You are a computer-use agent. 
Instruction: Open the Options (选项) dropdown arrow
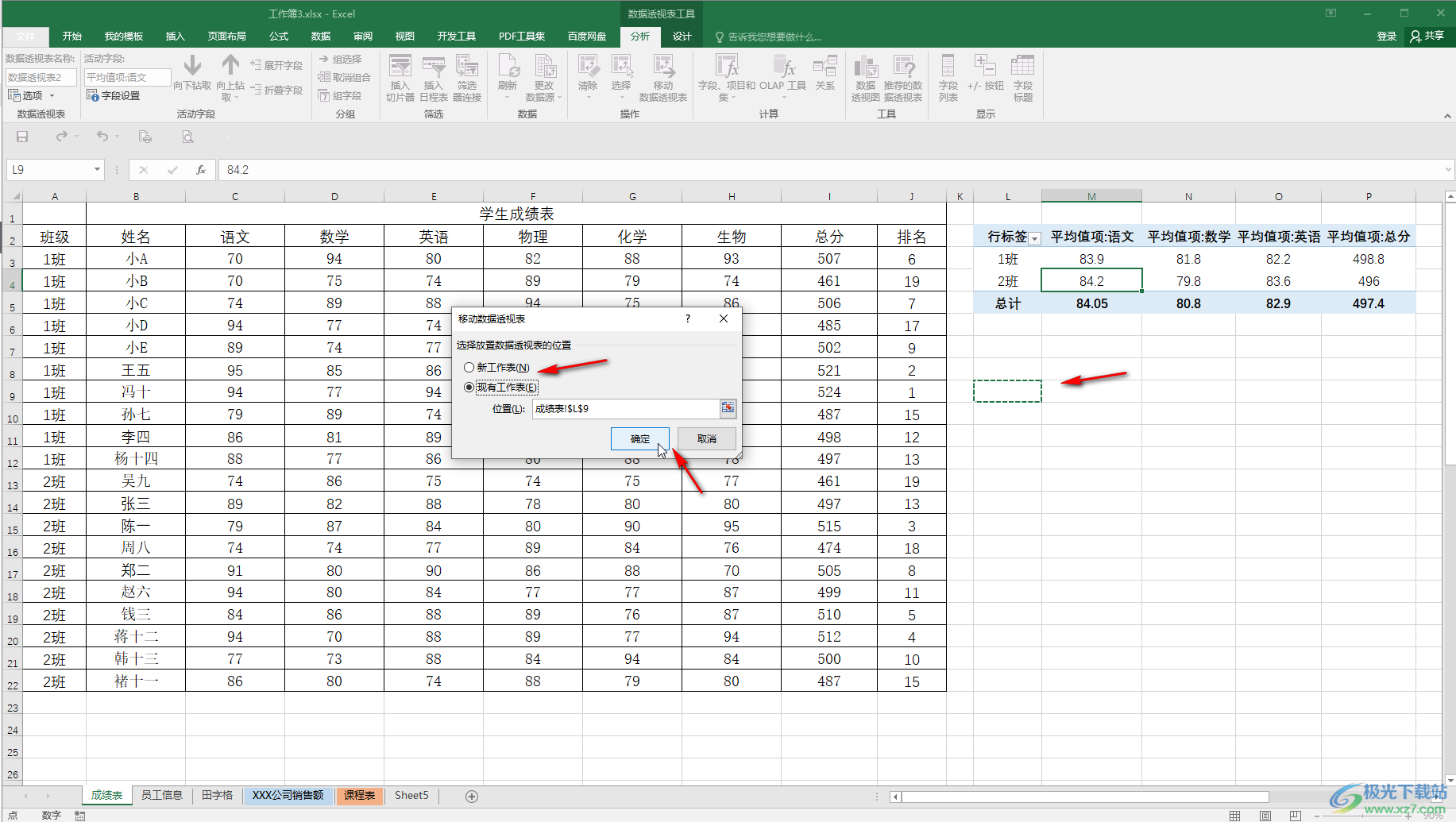pos(52,96)
